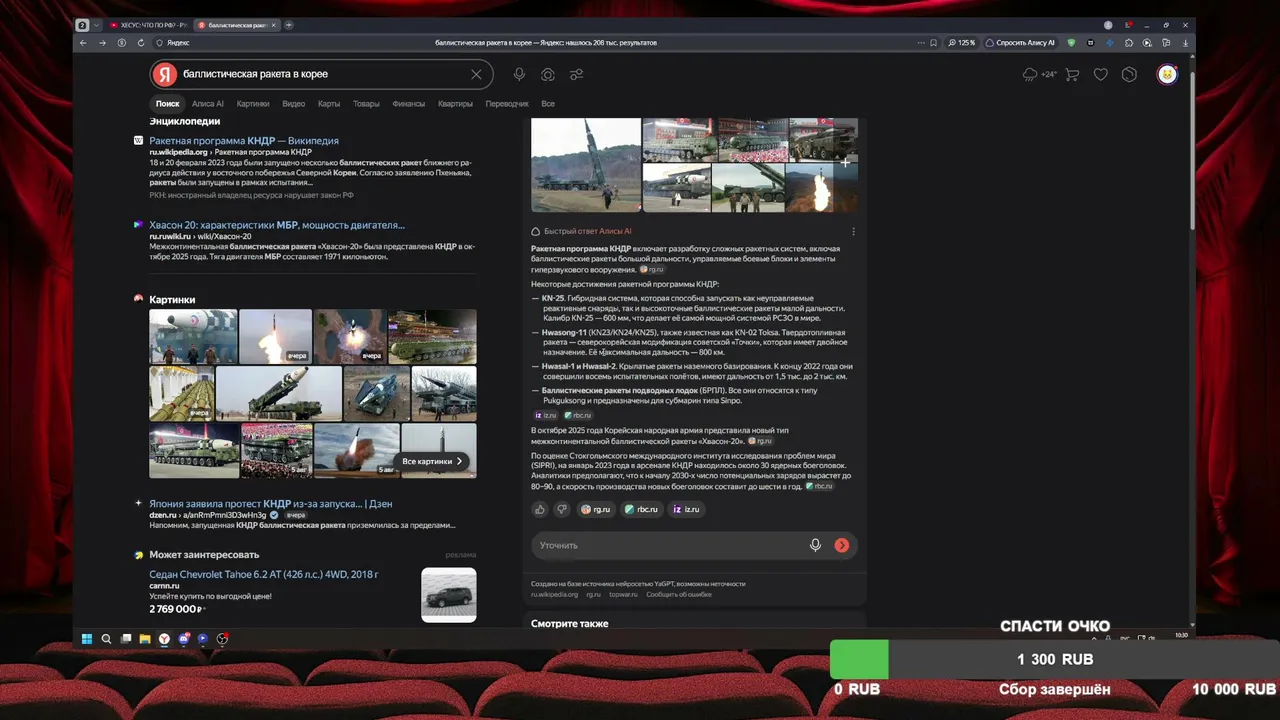The height and width of the screenshot is (720, 1280).
Task: Bookmark this page from the address bar
Action: [934, 43]
